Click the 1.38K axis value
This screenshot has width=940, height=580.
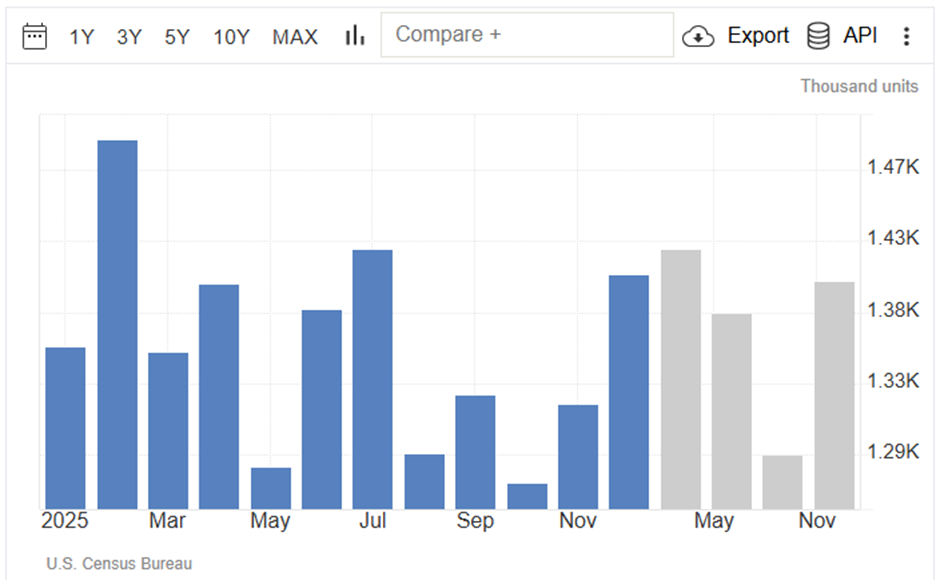point(893,310)
